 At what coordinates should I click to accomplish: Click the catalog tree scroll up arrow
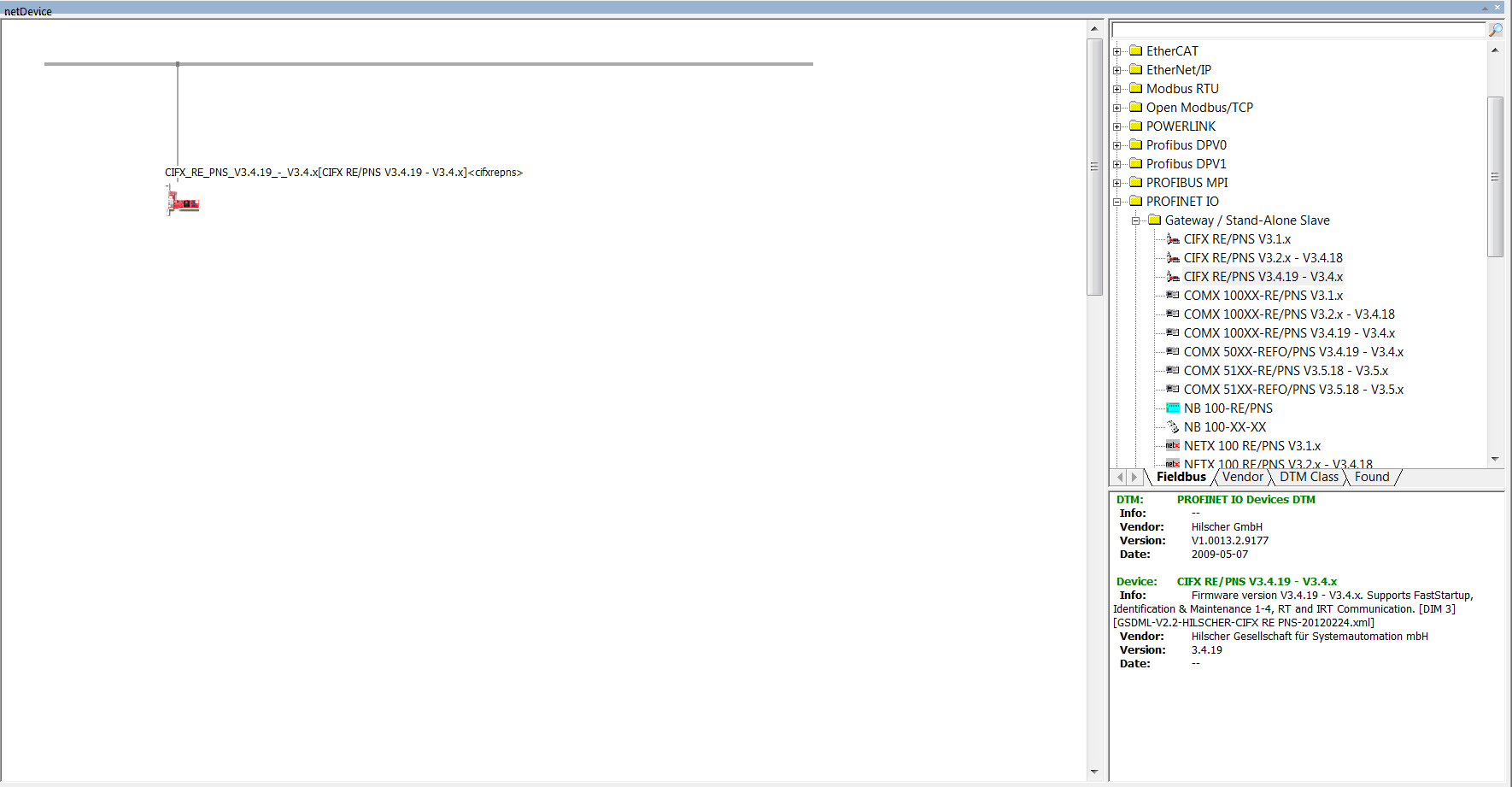pyautogui.click(x=1495, y=50)
